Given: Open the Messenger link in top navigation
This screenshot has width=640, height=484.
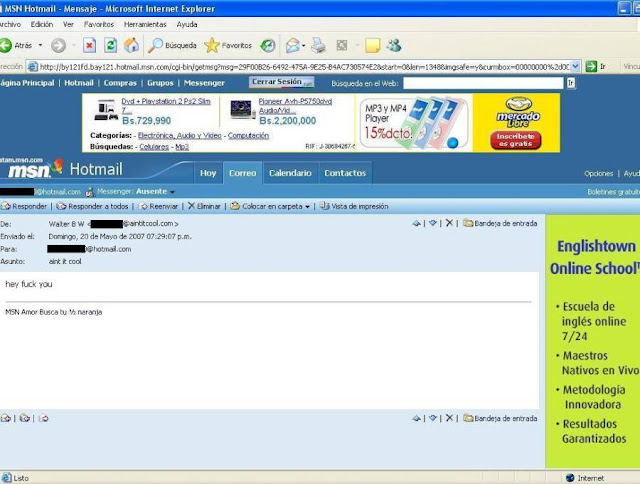Looking at the screenshot, I should (204, 83).
